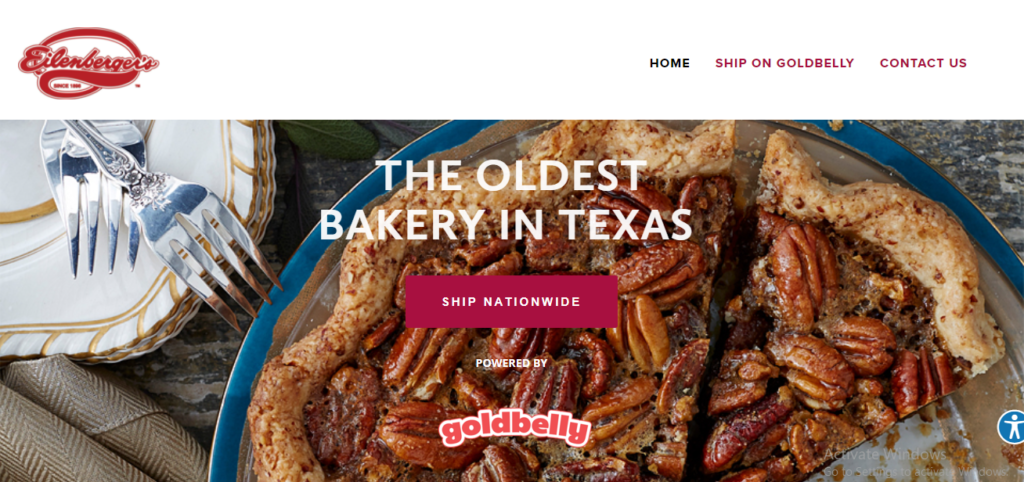Viewport: 1024px width, 482px height.
Task: Click the Eilenberger's red logo
Action: (x=89, y=63)
